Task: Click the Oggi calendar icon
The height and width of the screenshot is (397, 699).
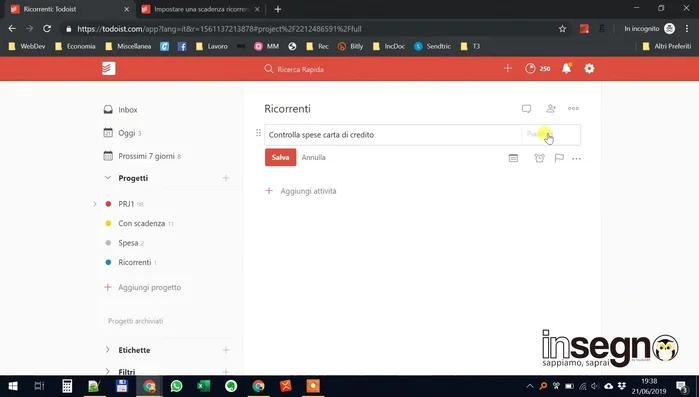Action: [x=108, y=132]
